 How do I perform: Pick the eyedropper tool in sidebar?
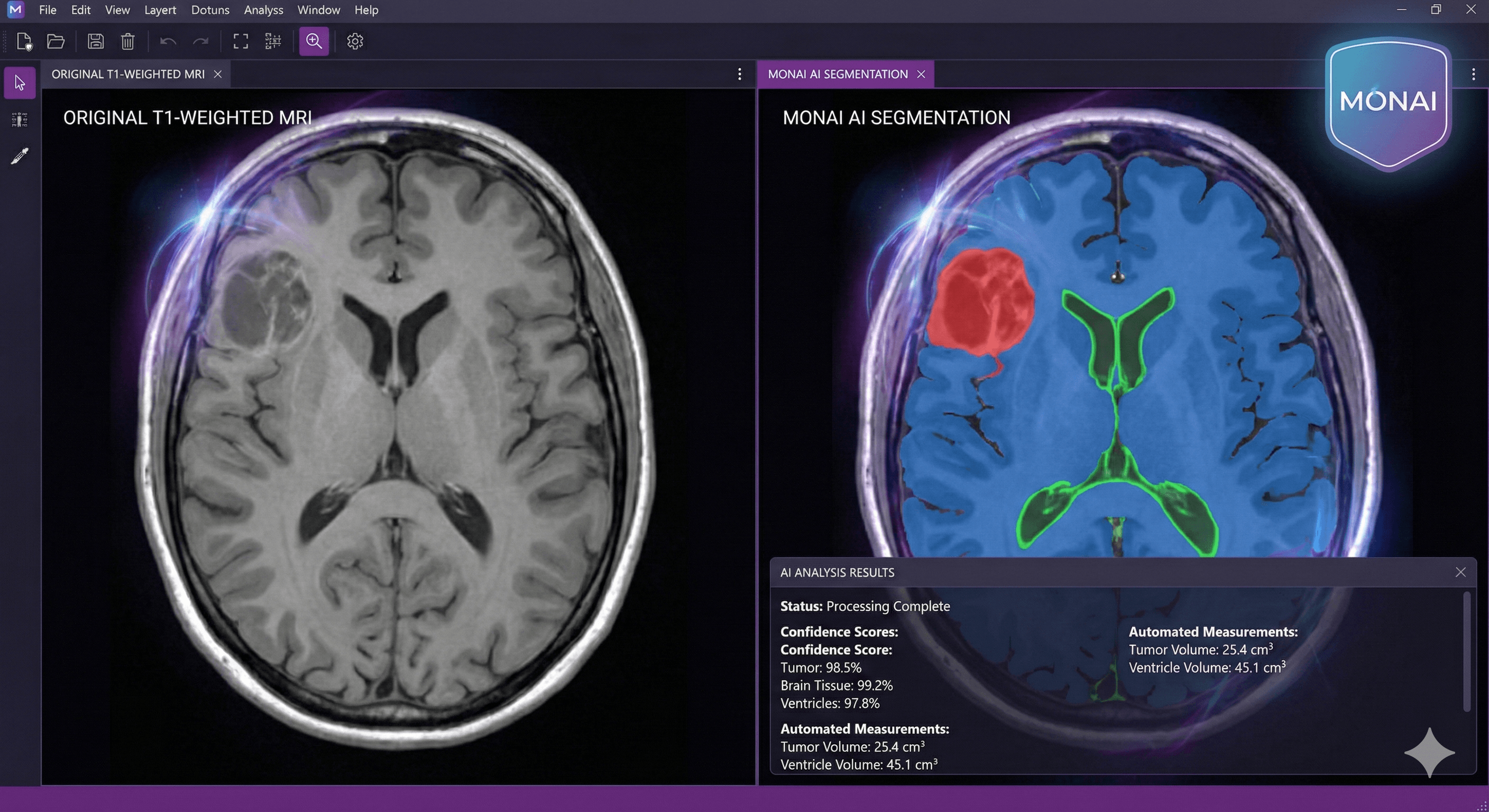[20, 155]
